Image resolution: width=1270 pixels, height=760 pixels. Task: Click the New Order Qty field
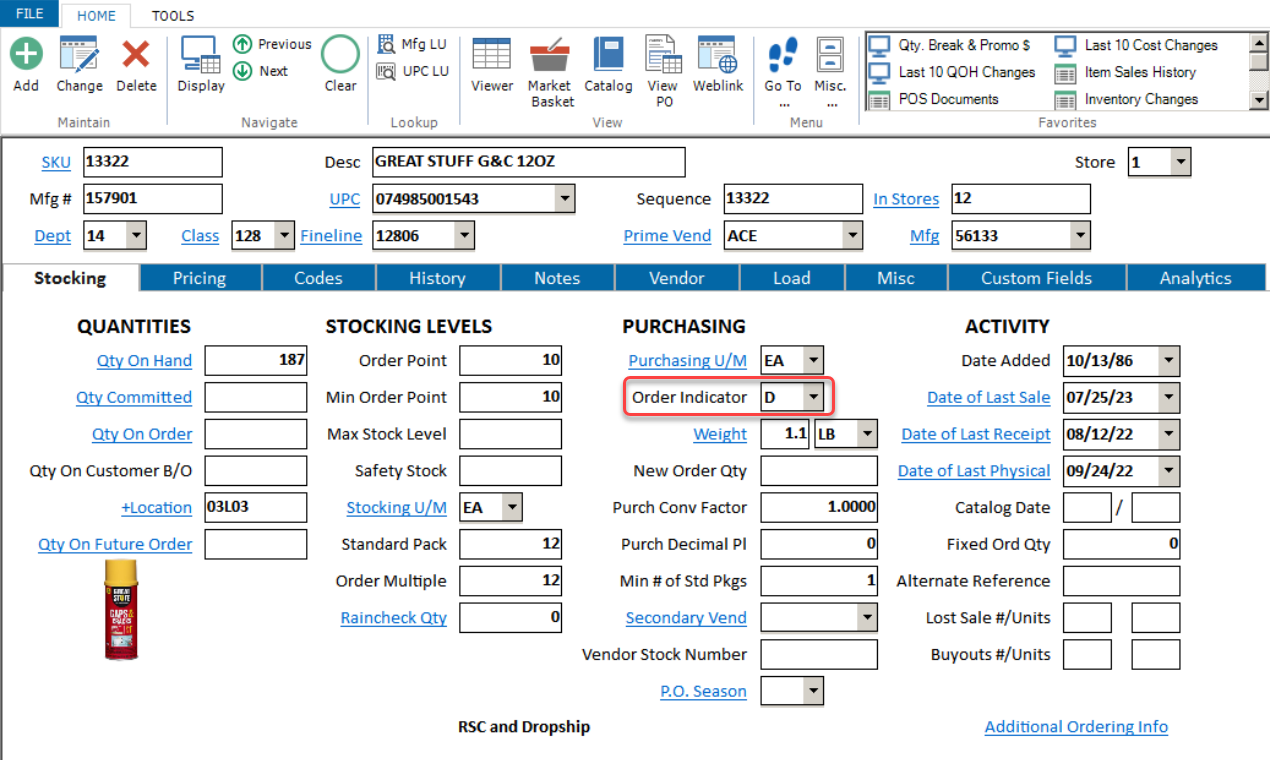tap(819, 471)
